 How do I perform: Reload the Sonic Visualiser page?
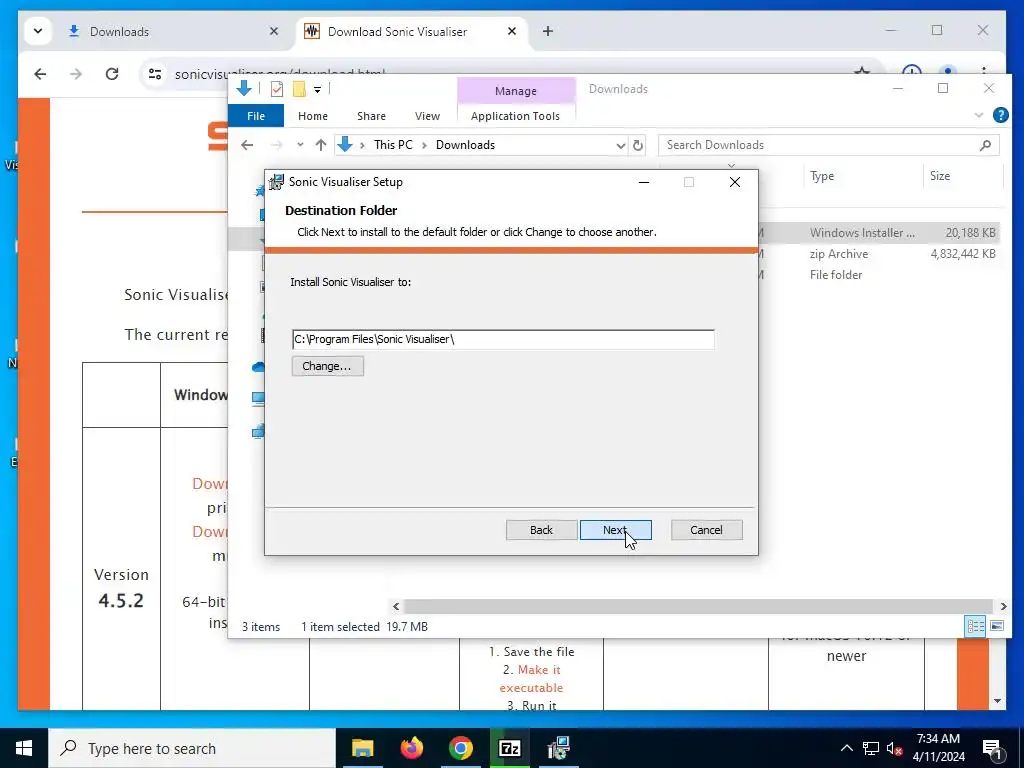112,74
